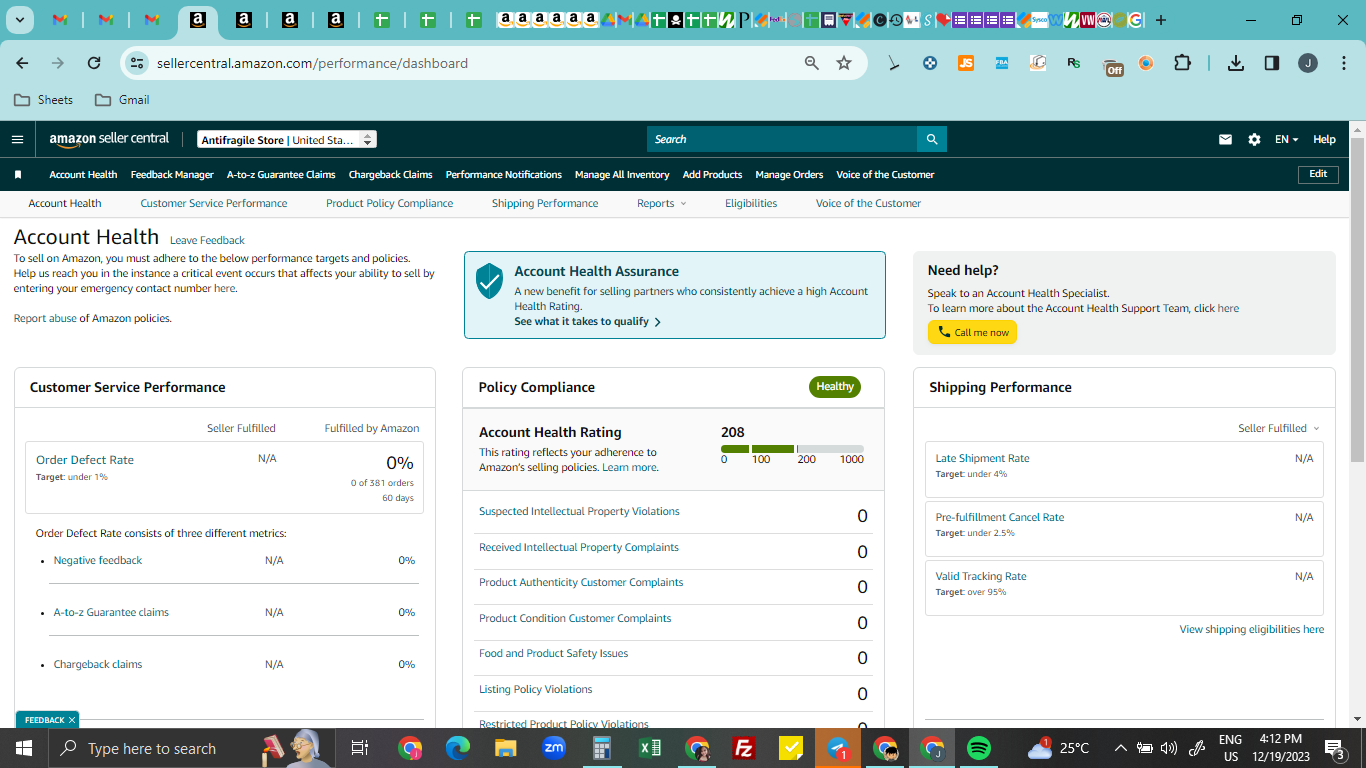The width and height of the screenshot is (1366, 768).
Task: Open Chargeback Claims in the top navigation
Action: [x=390, y=175]
